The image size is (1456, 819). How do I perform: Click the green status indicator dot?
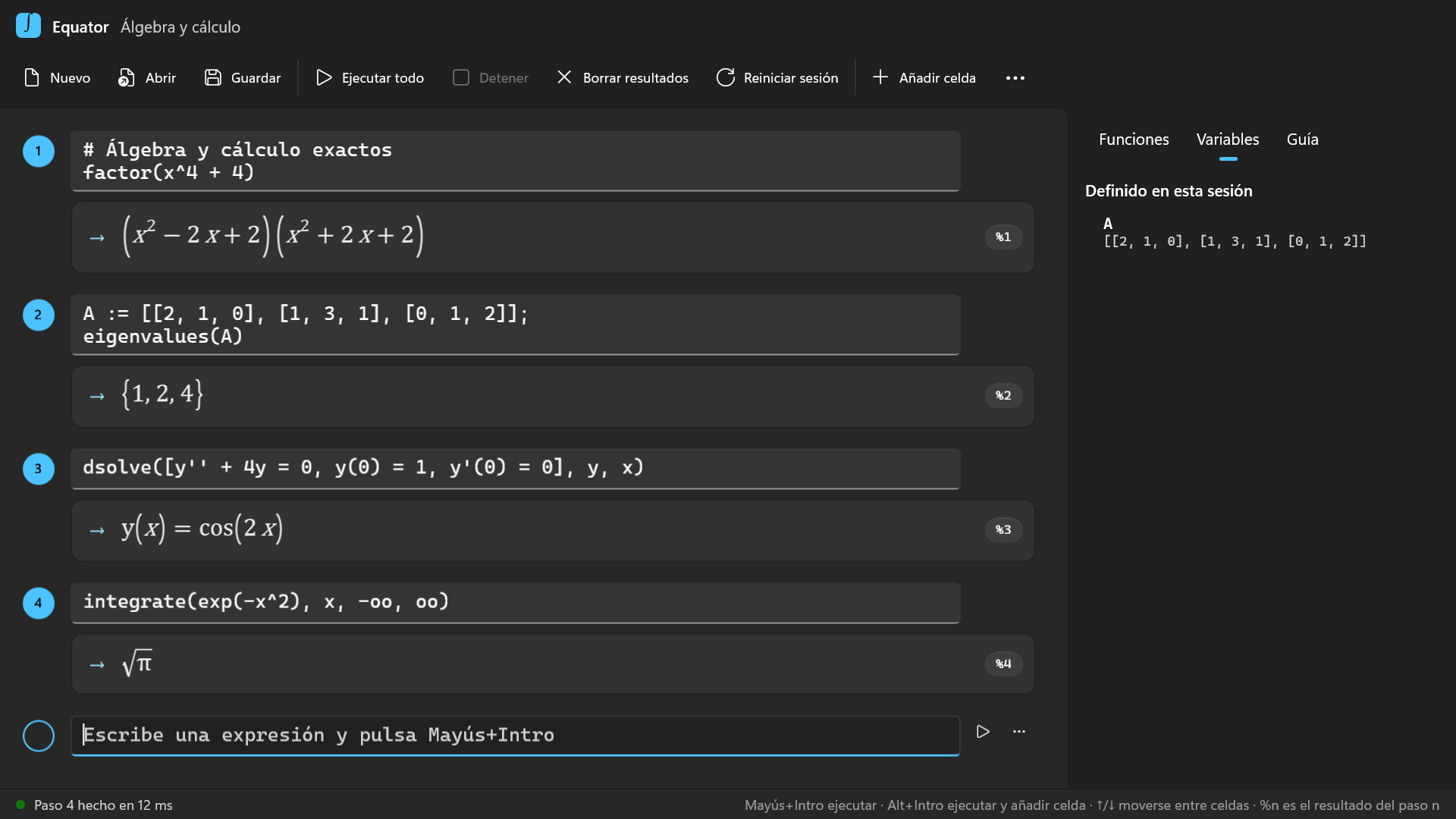[x=20, y=805]
